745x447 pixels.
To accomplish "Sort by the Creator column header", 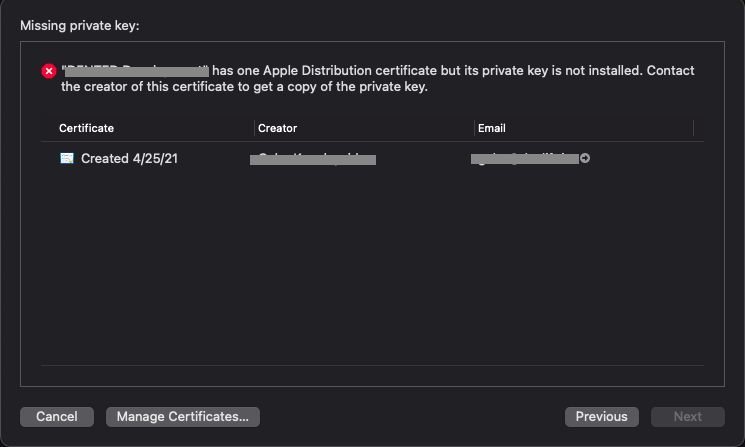I will coord(277,128).
